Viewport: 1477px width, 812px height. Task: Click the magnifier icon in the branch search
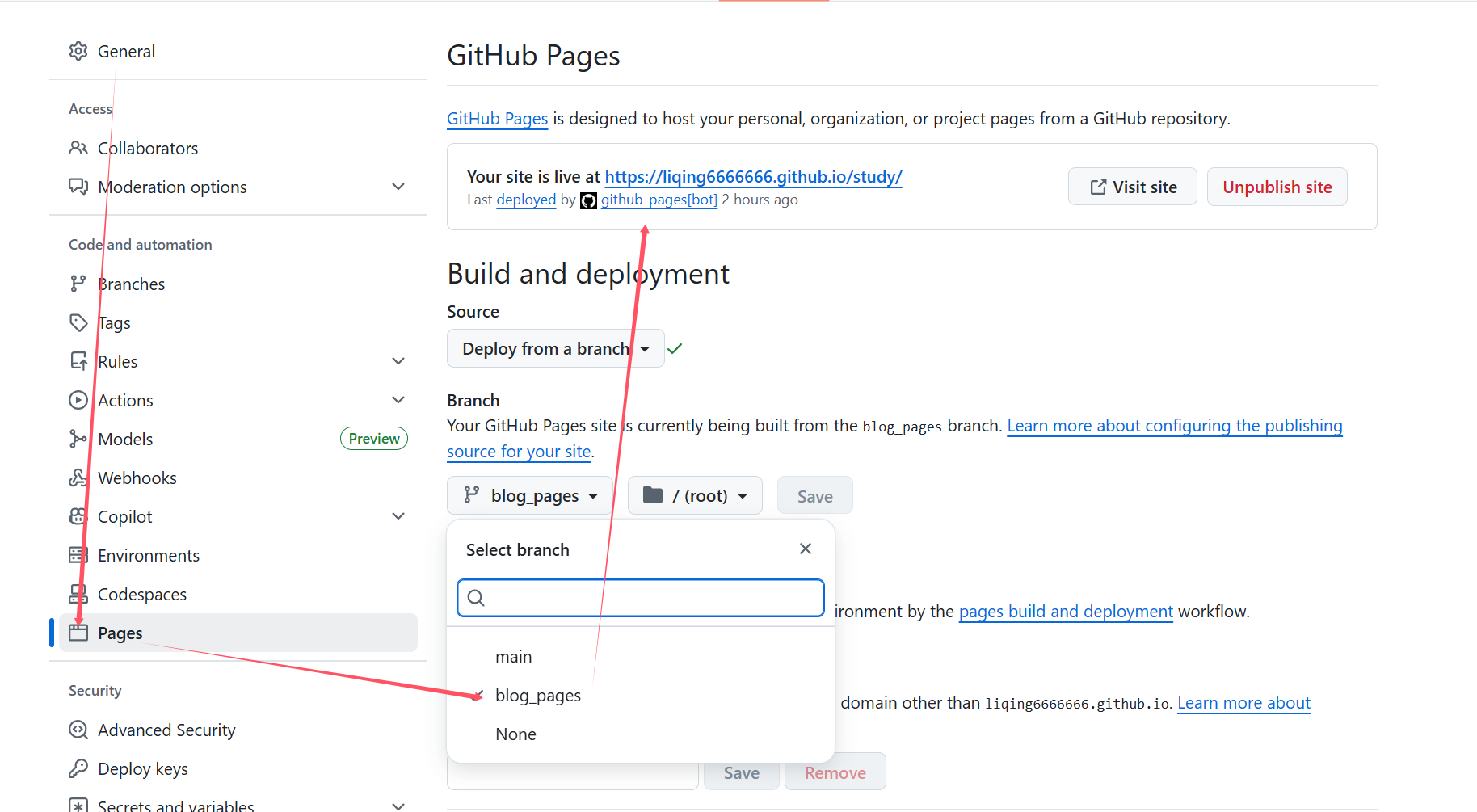click(476, 598)
